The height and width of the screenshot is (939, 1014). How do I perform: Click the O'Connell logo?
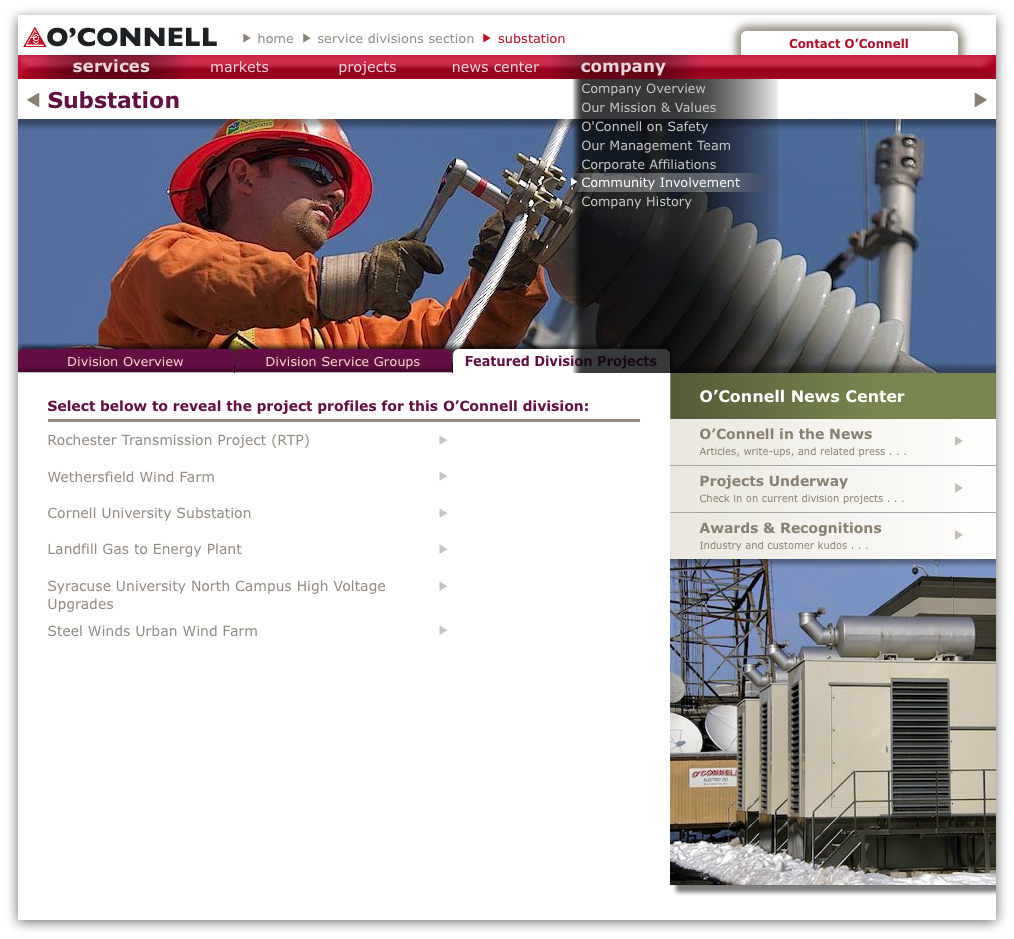(120, 38)
